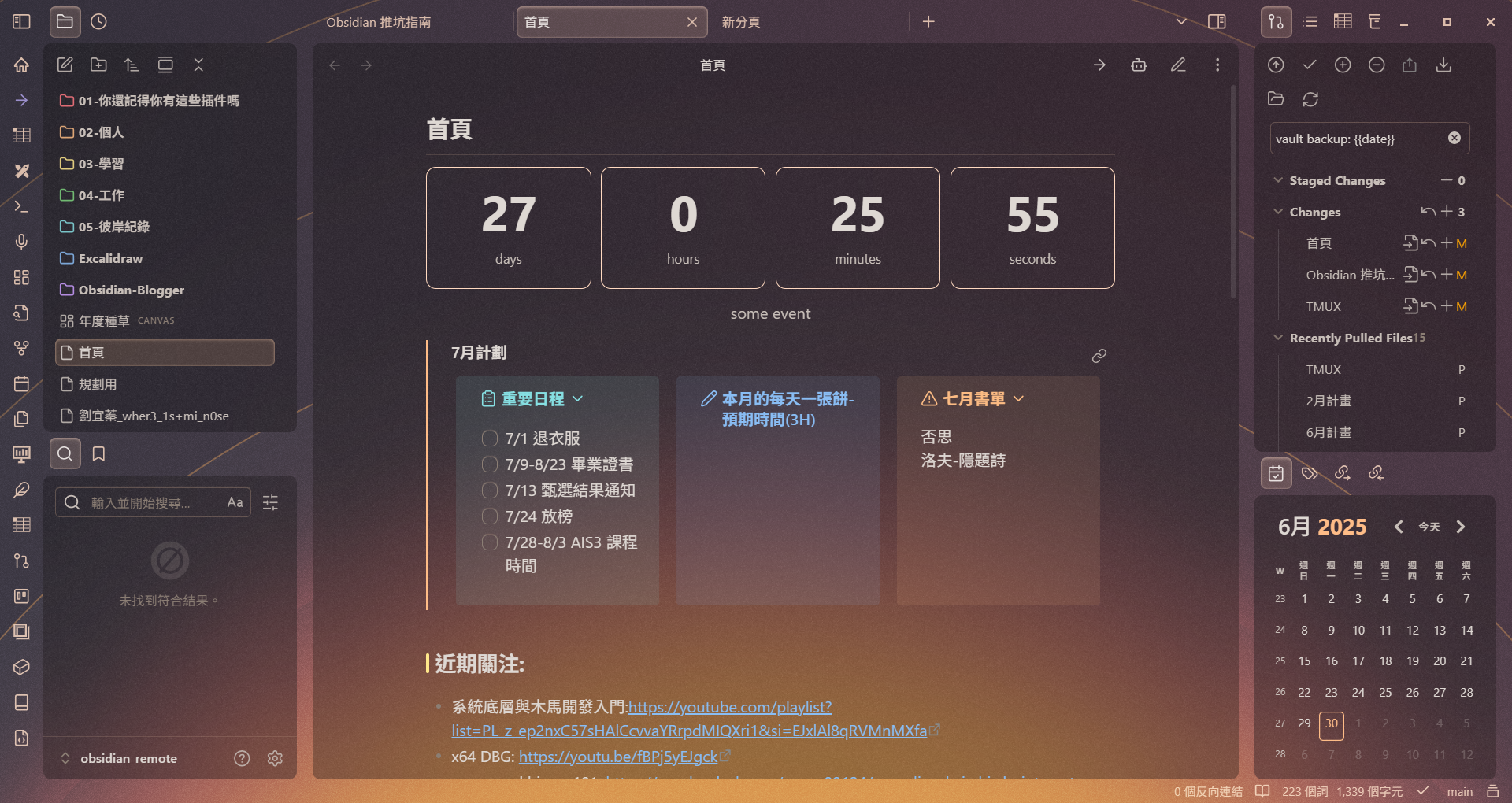Open the home ribbon icon
The width and height of the screenshot is (1512, 803).
(x=21, y=65)
